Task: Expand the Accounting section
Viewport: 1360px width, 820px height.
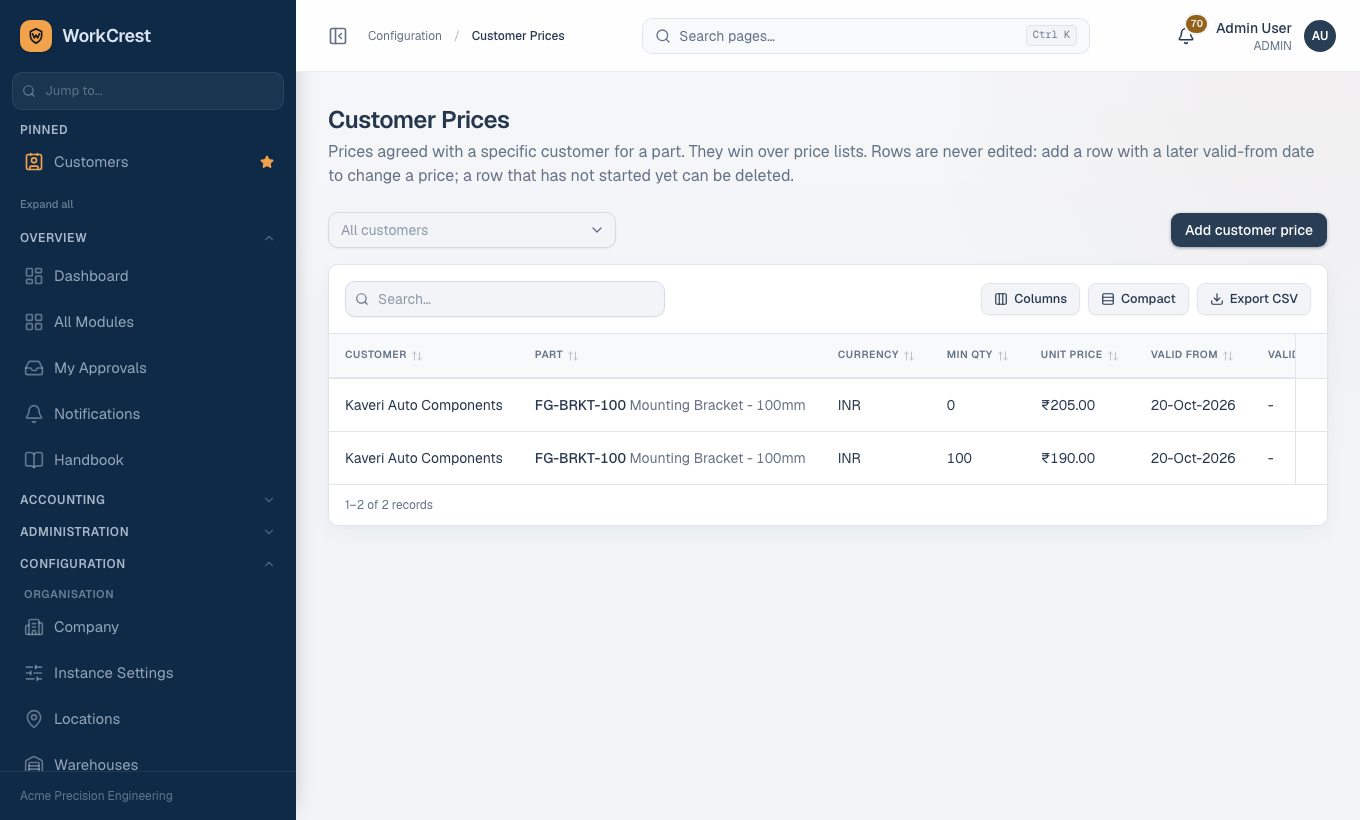Action: pos(148,500)
